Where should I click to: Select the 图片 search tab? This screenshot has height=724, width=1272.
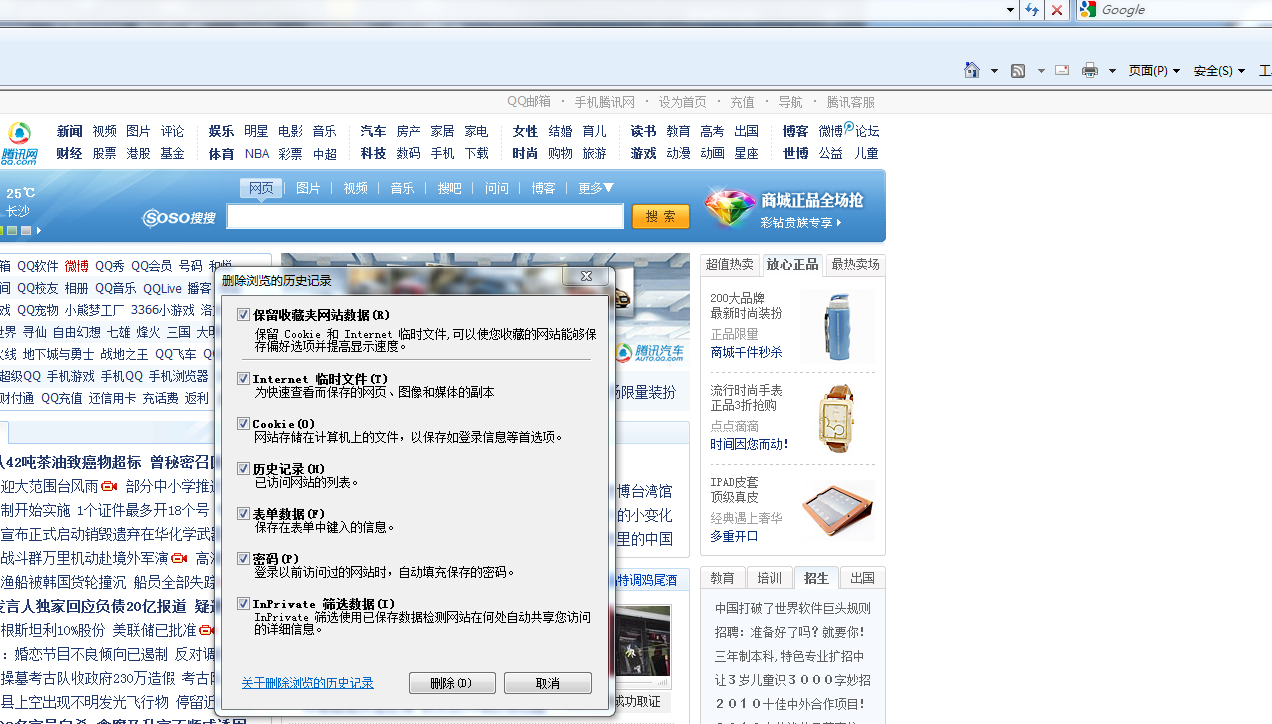pos(309,188)
